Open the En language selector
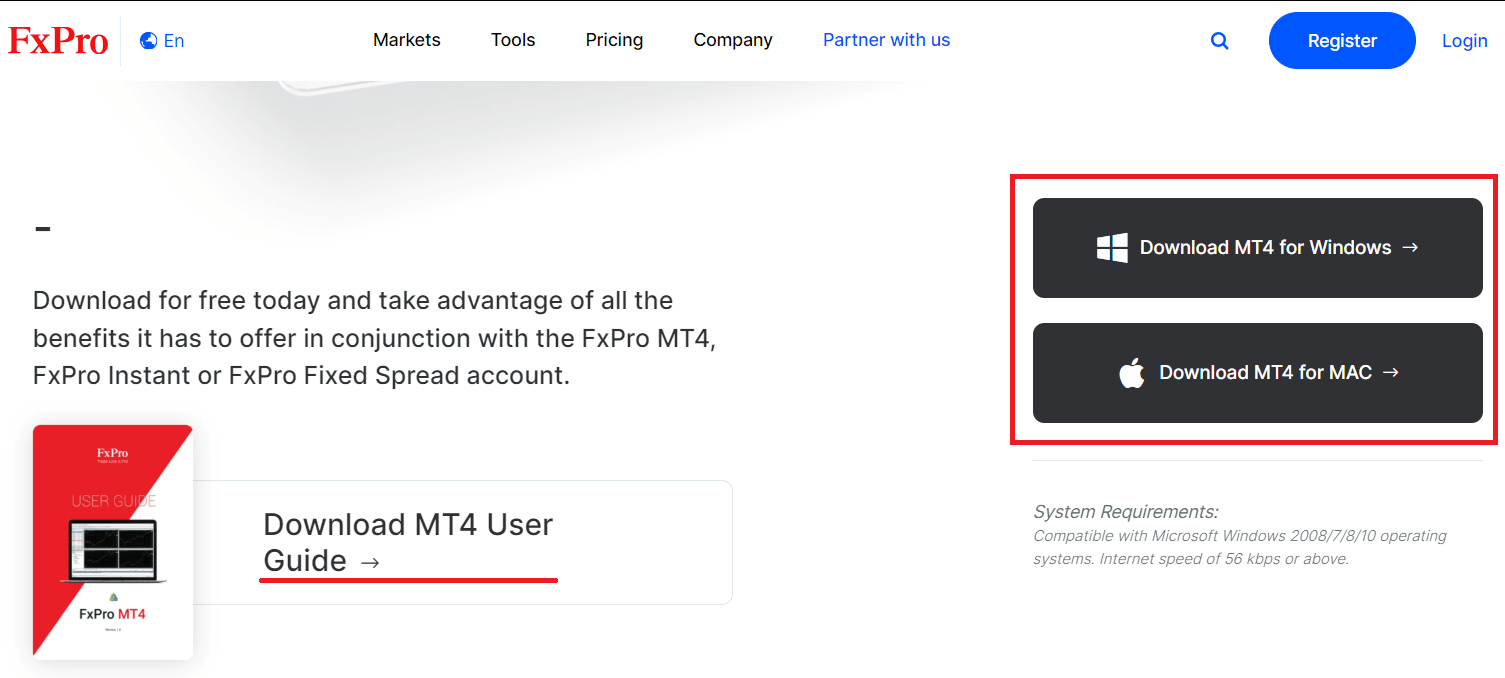Viewport: 1505px width, 678px height. pos(170,40)
